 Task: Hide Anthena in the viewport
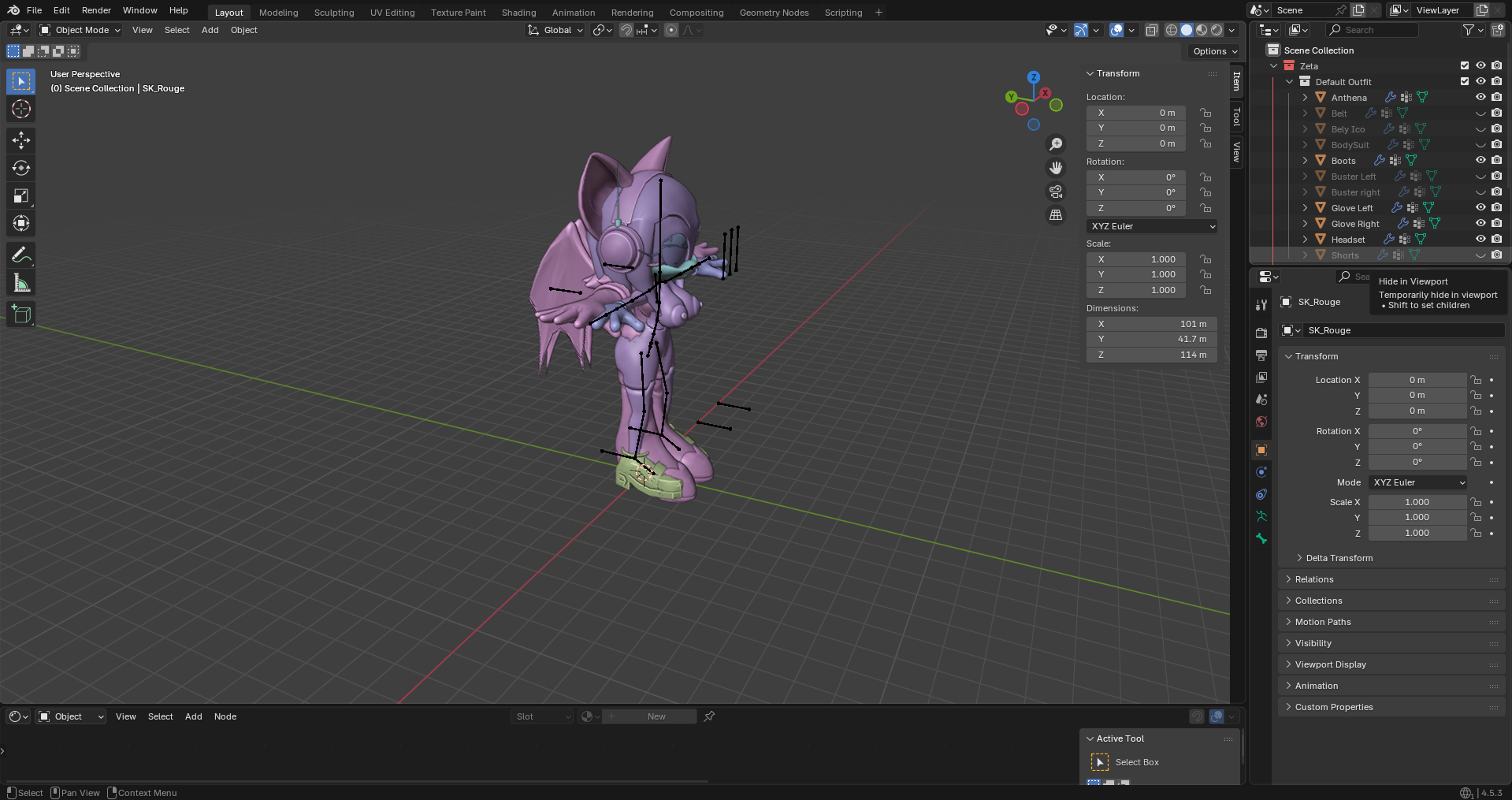pyautogui.click(x=1480, y=97)
